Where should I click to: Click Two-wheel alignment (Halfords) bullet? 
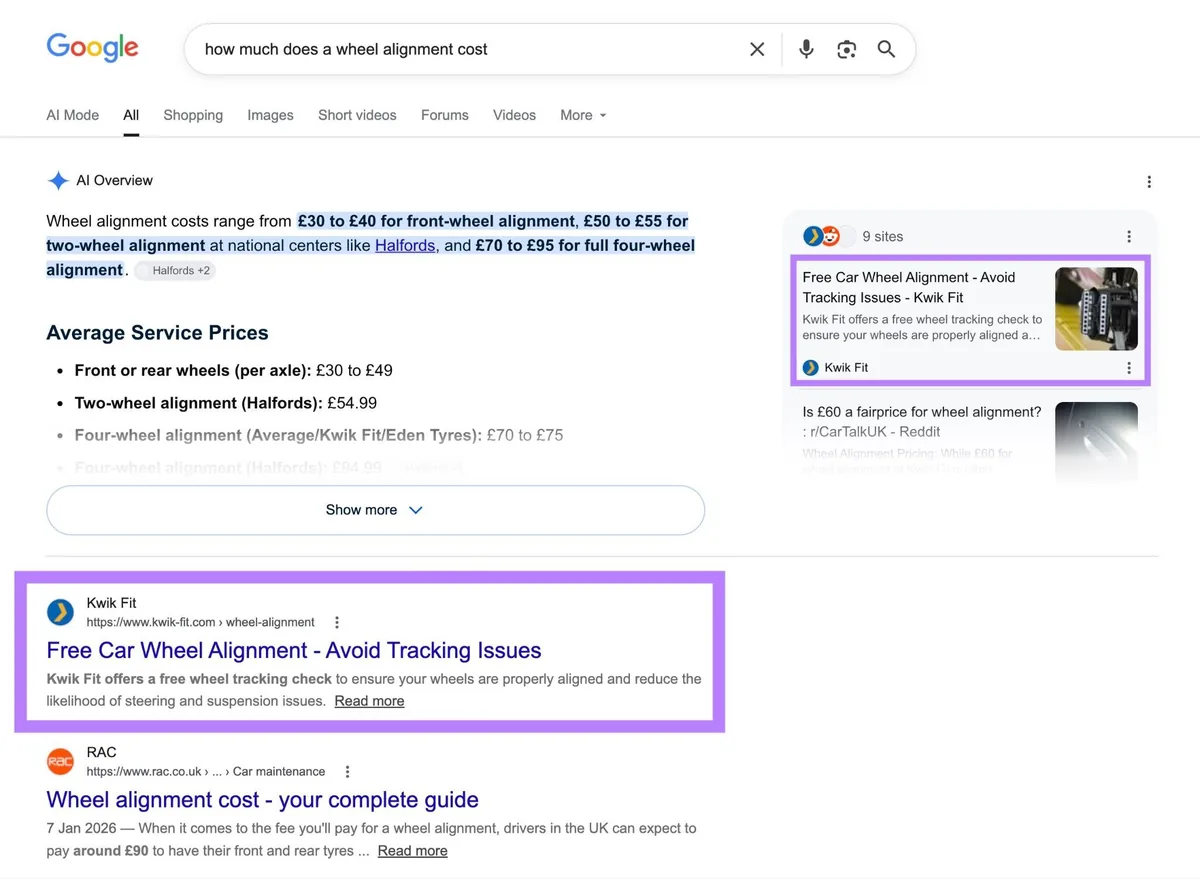[226, 403]
